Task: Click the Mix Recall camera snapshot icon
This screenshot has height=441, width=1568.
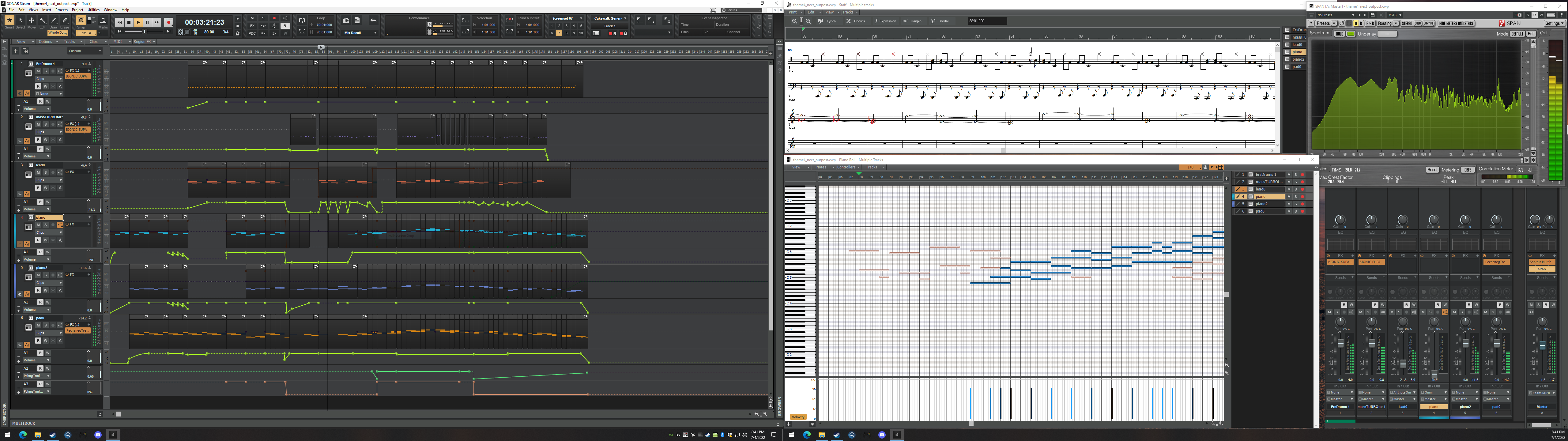Action: (346, 20)
